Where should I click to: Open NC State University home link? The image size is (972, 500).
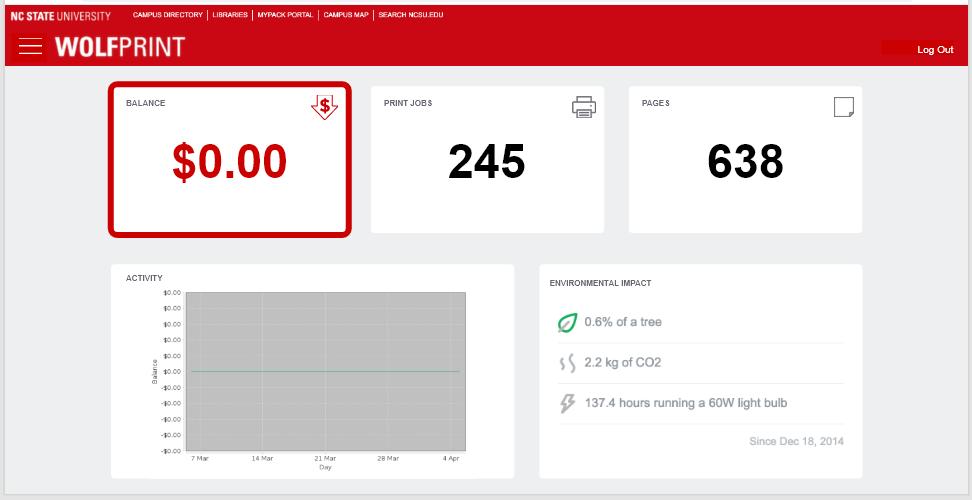point(61,15)
